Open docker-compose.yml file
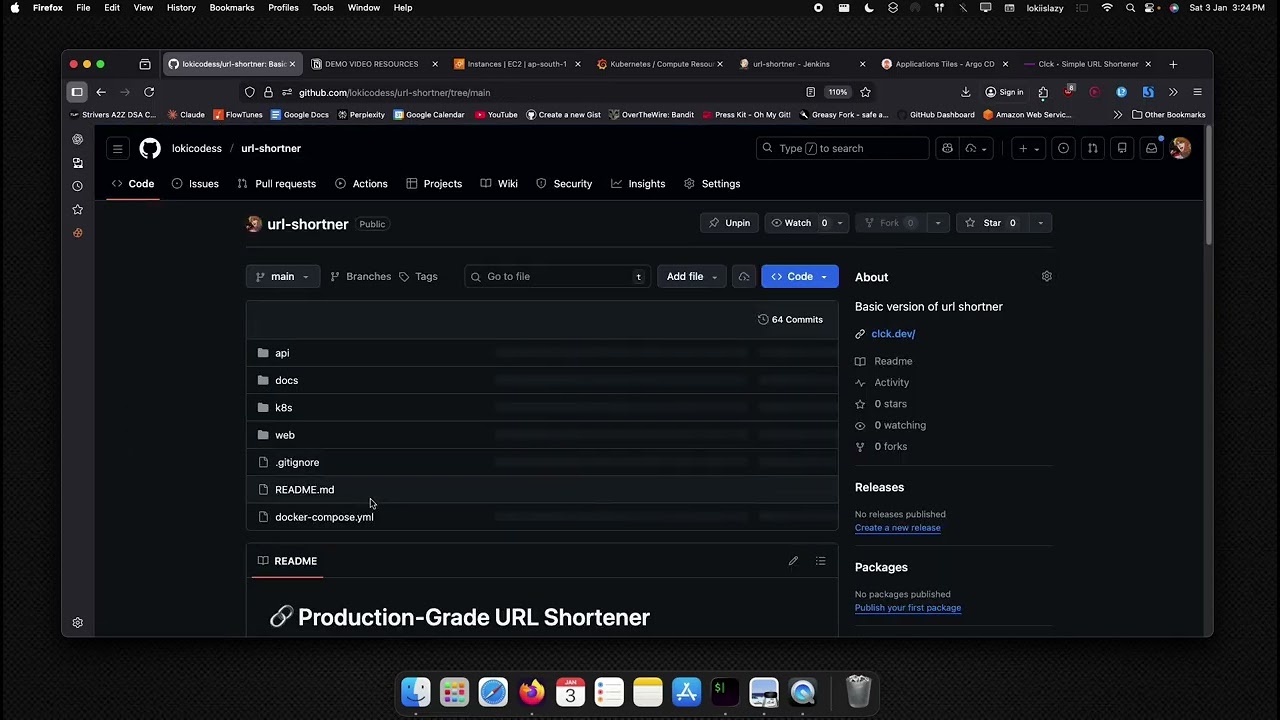This screenshot has width=1280, height=720. tap(324, 517)
